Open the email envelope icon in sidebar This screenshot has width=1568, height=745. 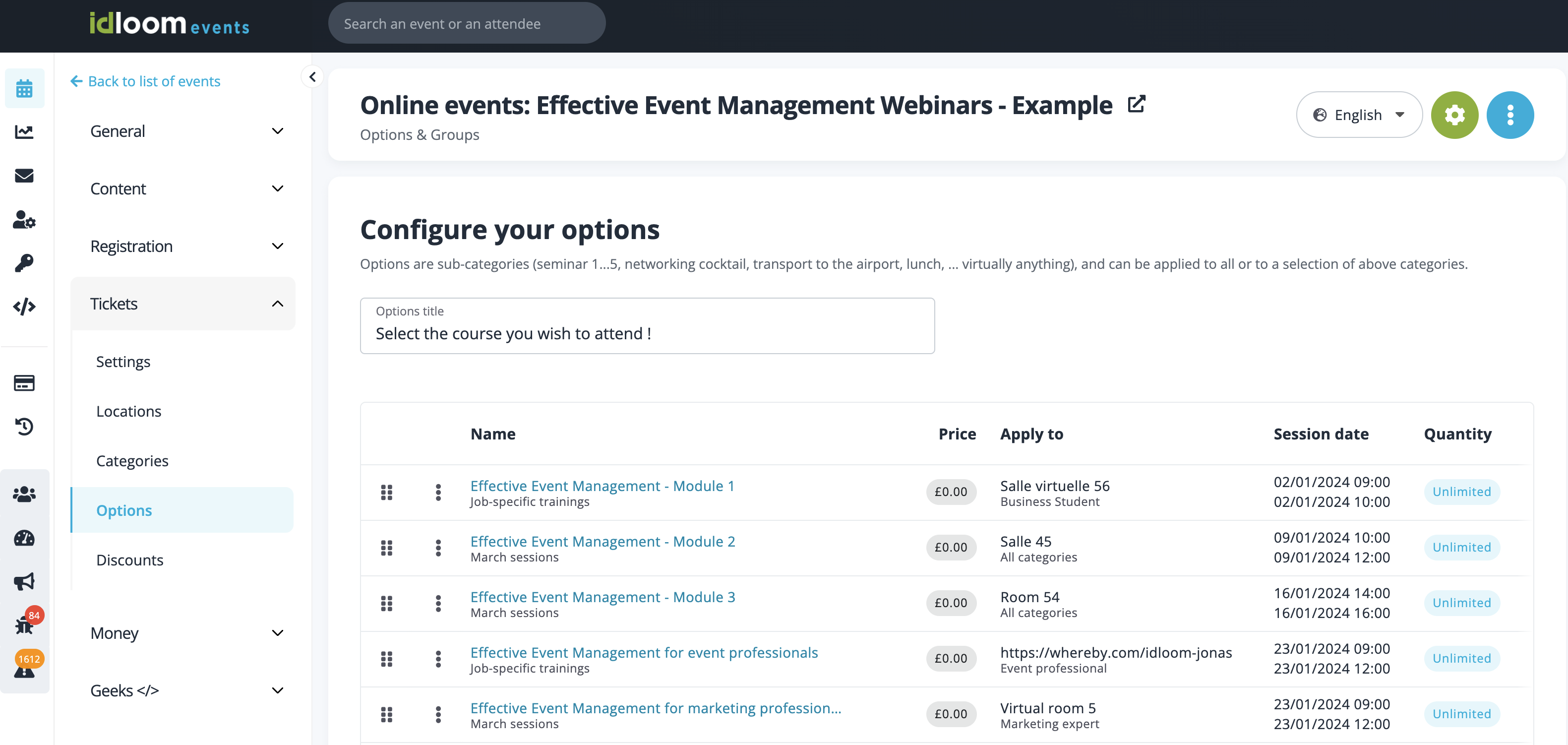[24, 176]
